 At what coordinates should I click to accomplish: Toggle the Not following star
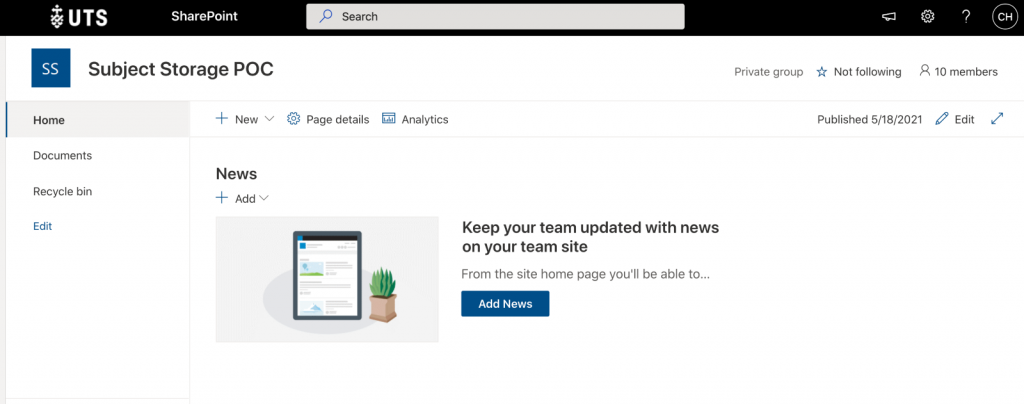pos(859,72)
